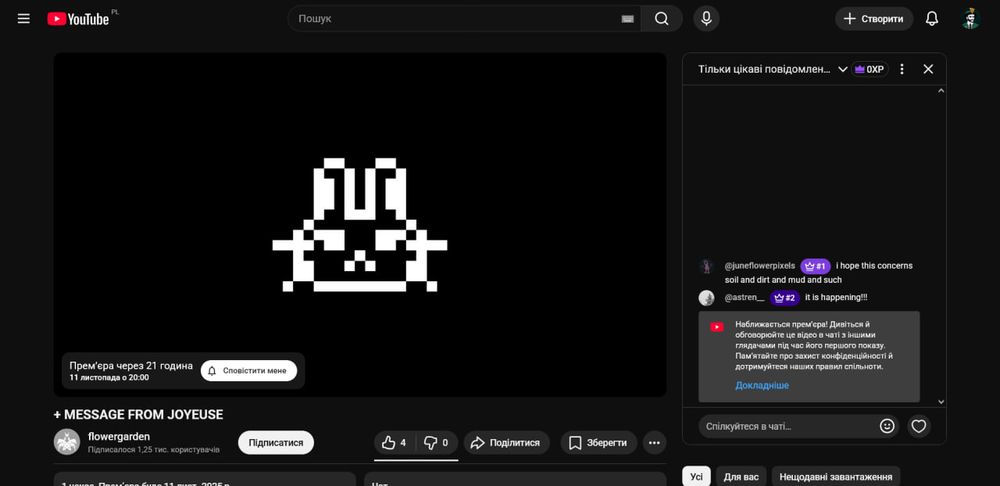
Task: Open the notifications bell
Action: tap(931, 19)
